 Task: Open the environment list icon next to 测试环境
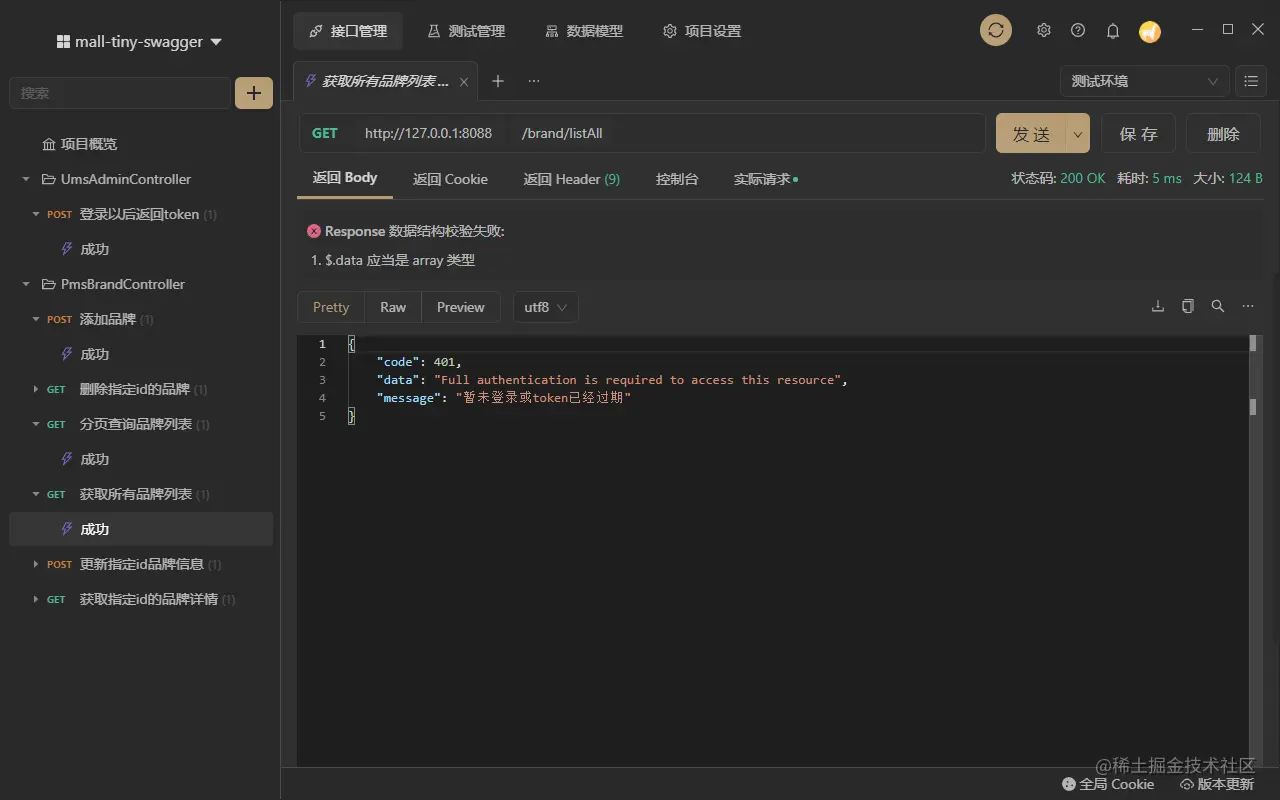1251,81
